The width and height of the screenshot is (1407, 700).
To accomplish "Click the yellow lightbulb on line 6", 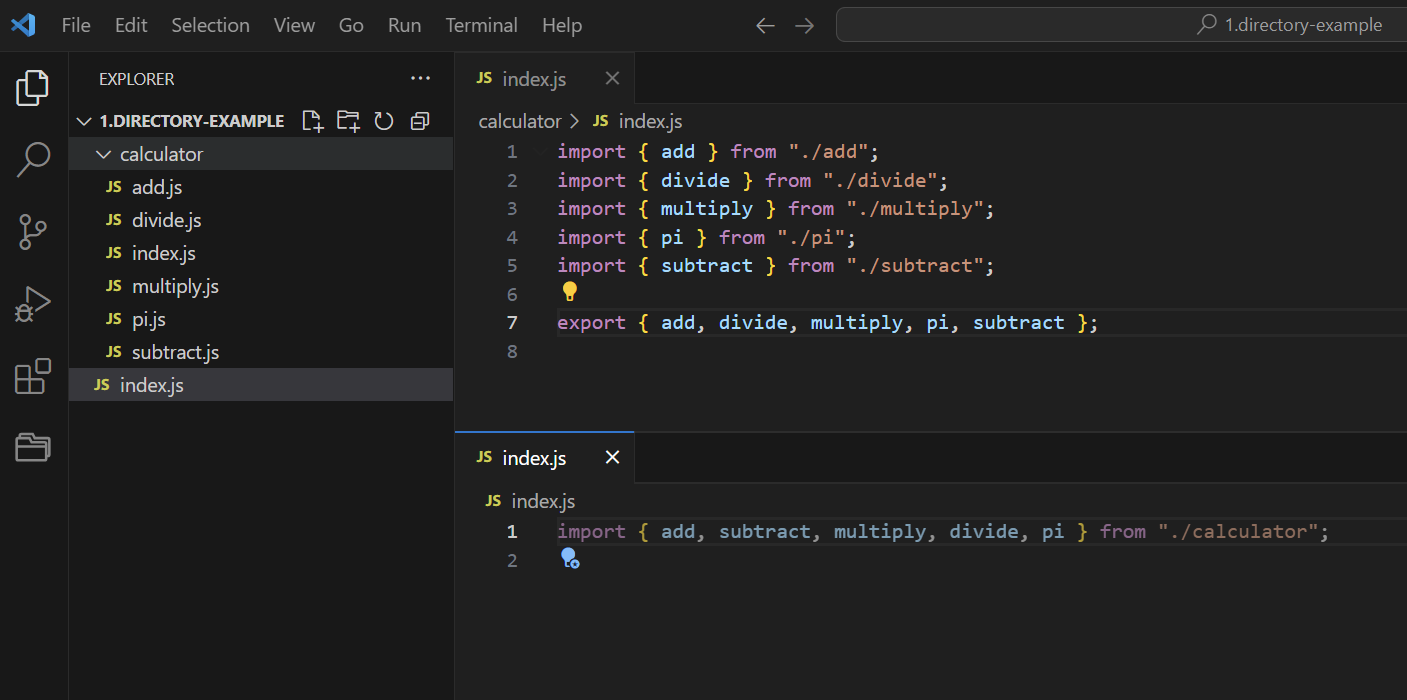I will coord(569,291).
